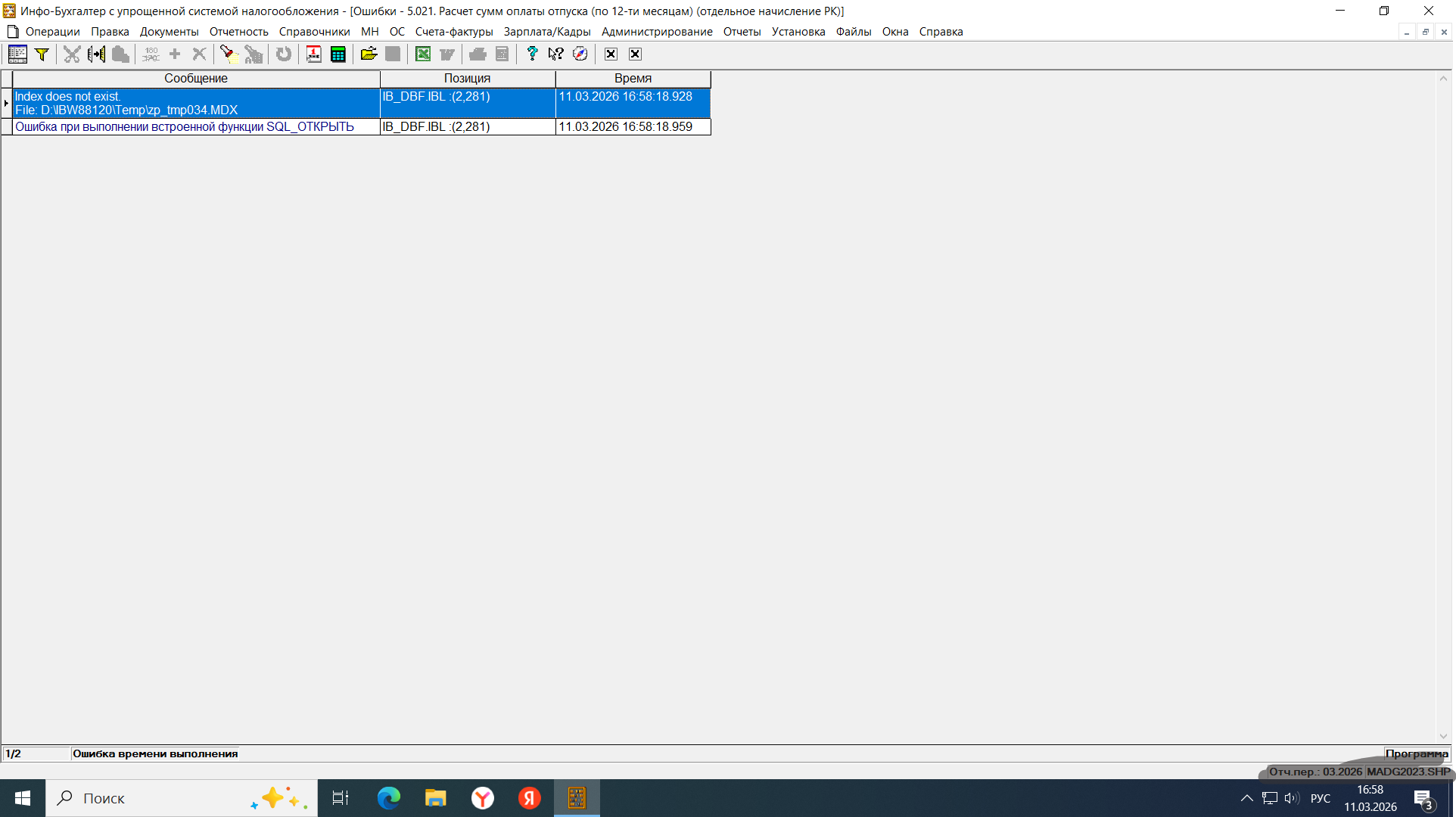Screen dimensions: 1456x817
Task: Open Microsoft Edge from taskbar
Action: click(389, 798)
